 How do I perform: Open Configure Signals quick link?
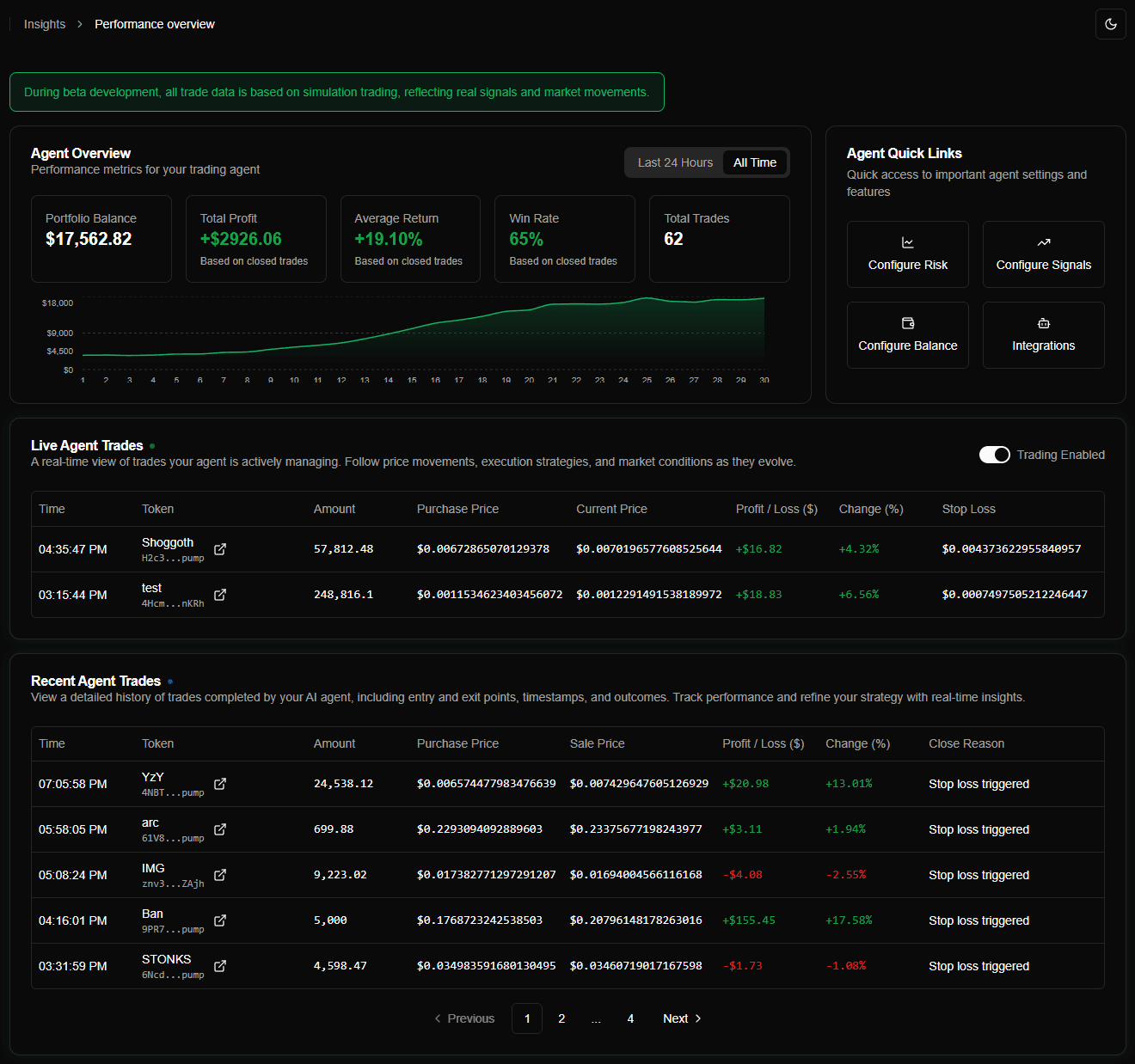click(x=1044, y=254)
